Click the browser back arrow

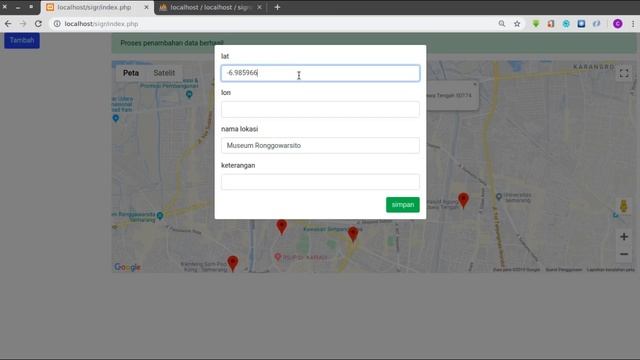tap(8, 24)
